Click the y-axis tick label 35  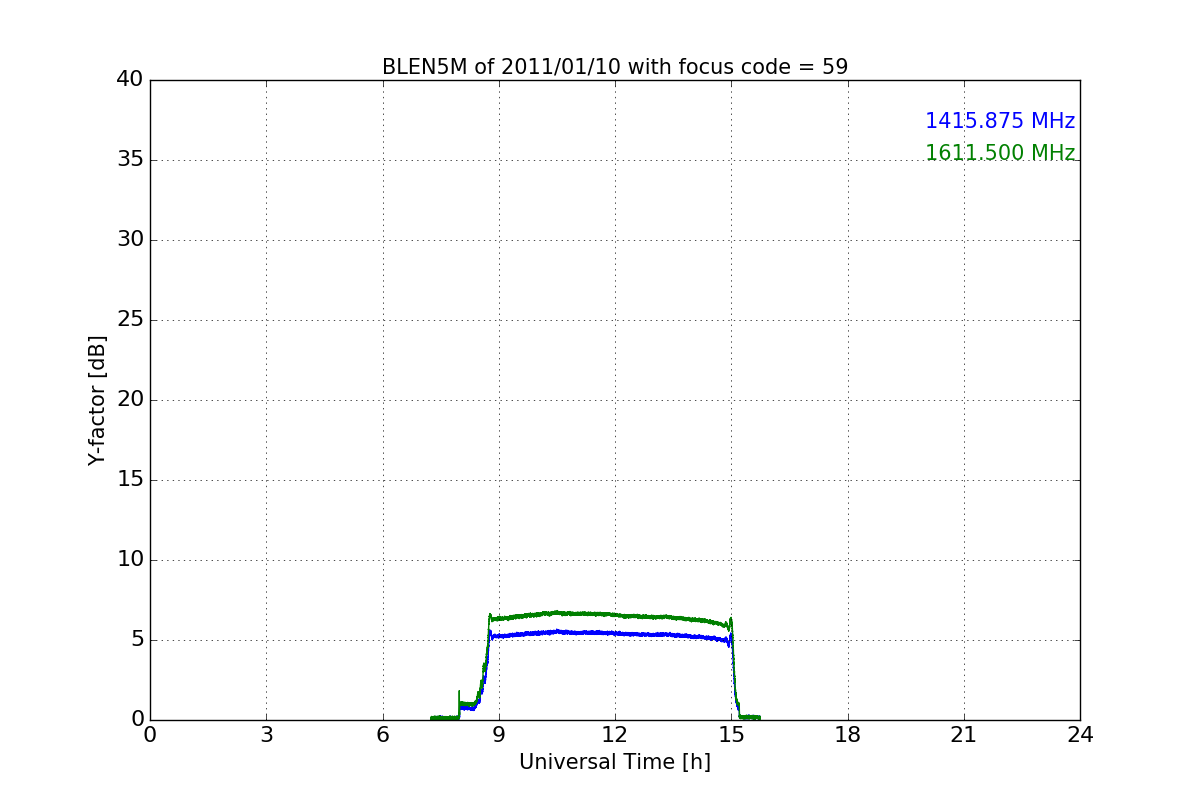point(130,160)
